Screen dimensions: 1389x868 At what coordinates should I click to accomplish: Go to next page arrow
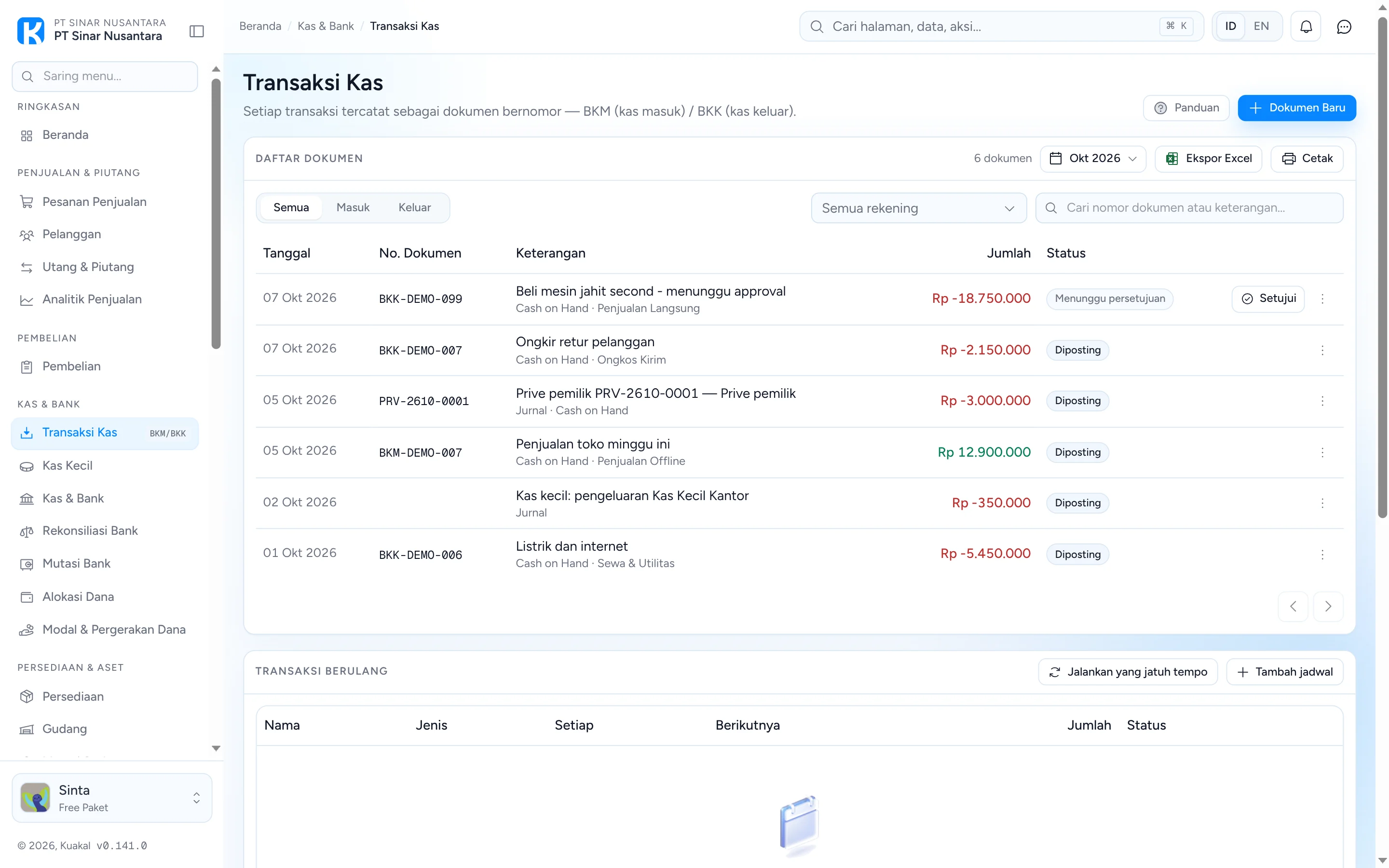[1328, 606]
